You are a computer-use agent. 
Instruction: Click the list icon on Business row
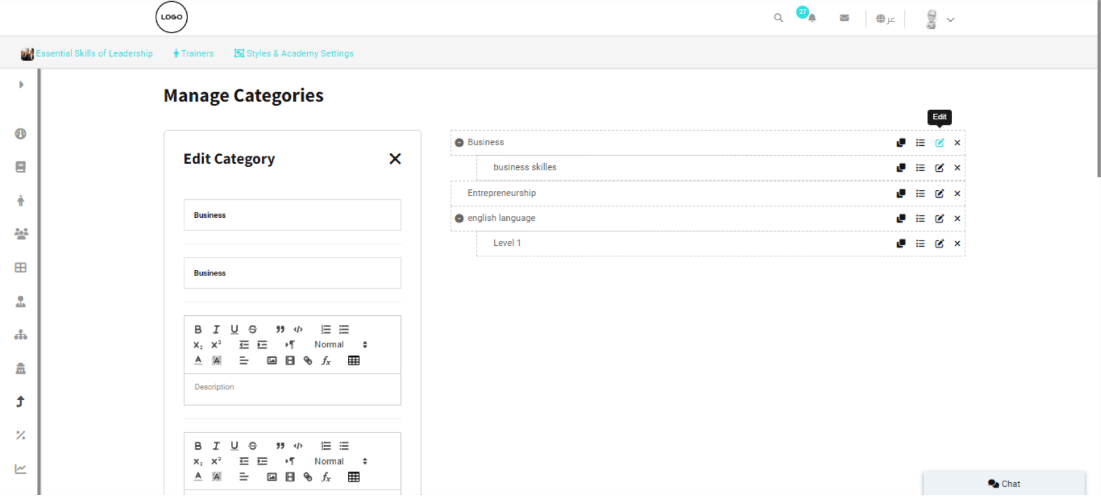(x=920, y=143)
